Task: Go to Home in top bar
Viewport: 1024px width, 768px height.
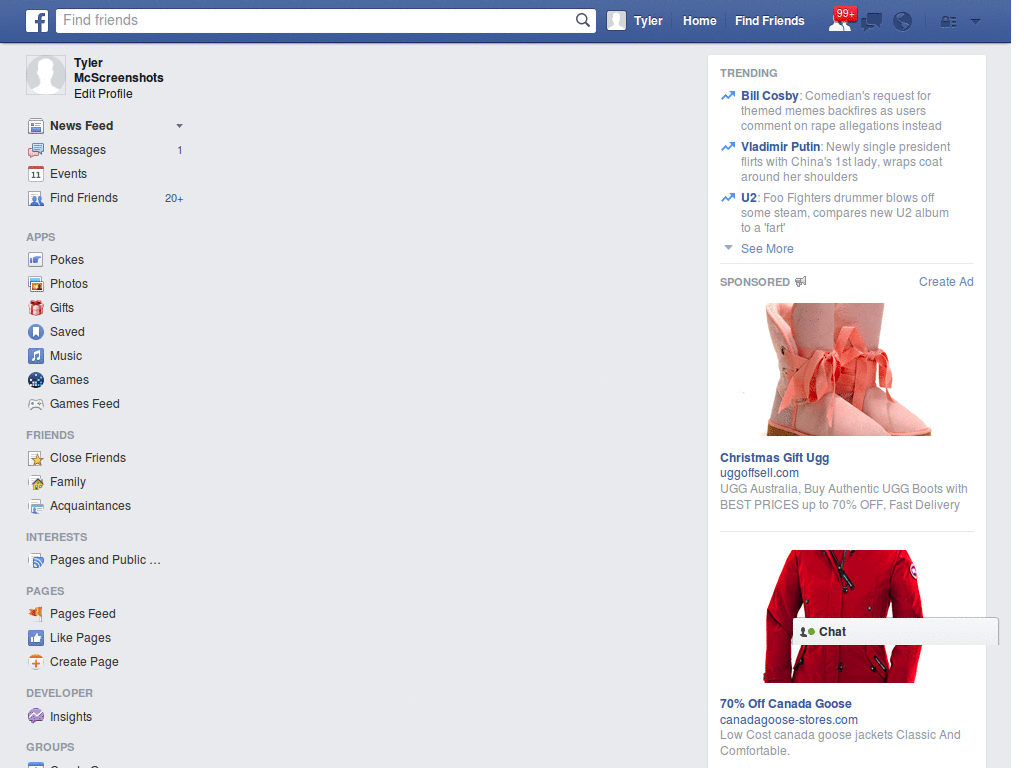Action: coord(699,21)
